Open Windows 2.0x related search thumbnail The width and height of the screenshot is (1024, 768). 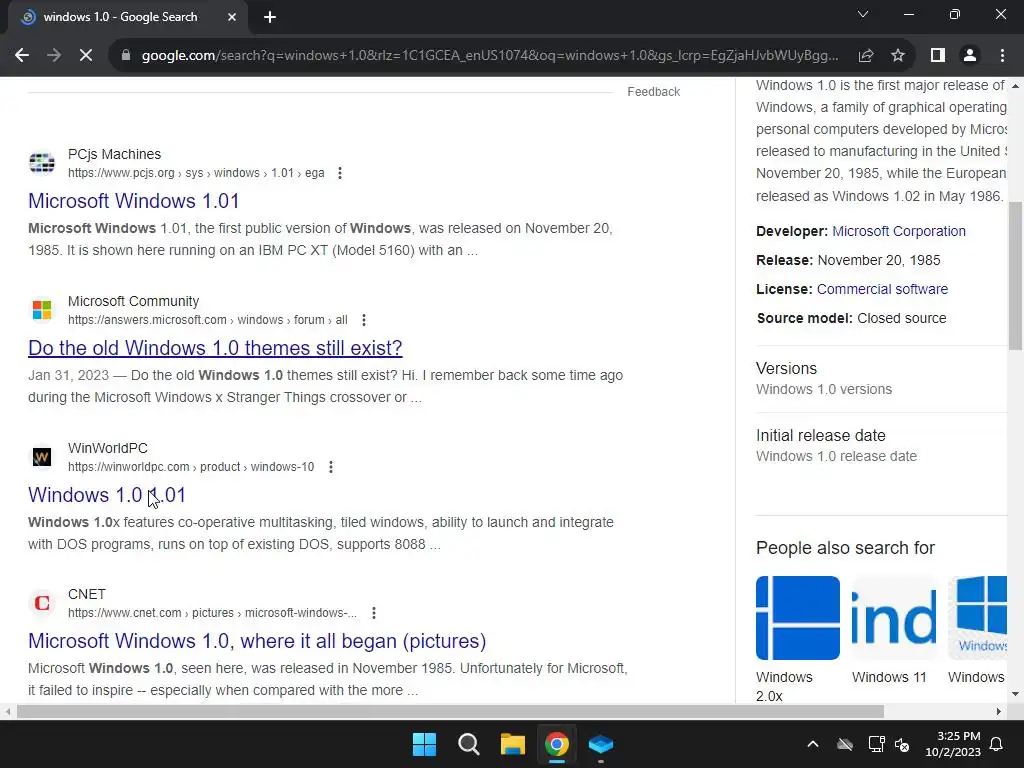[x=798, y=618]
